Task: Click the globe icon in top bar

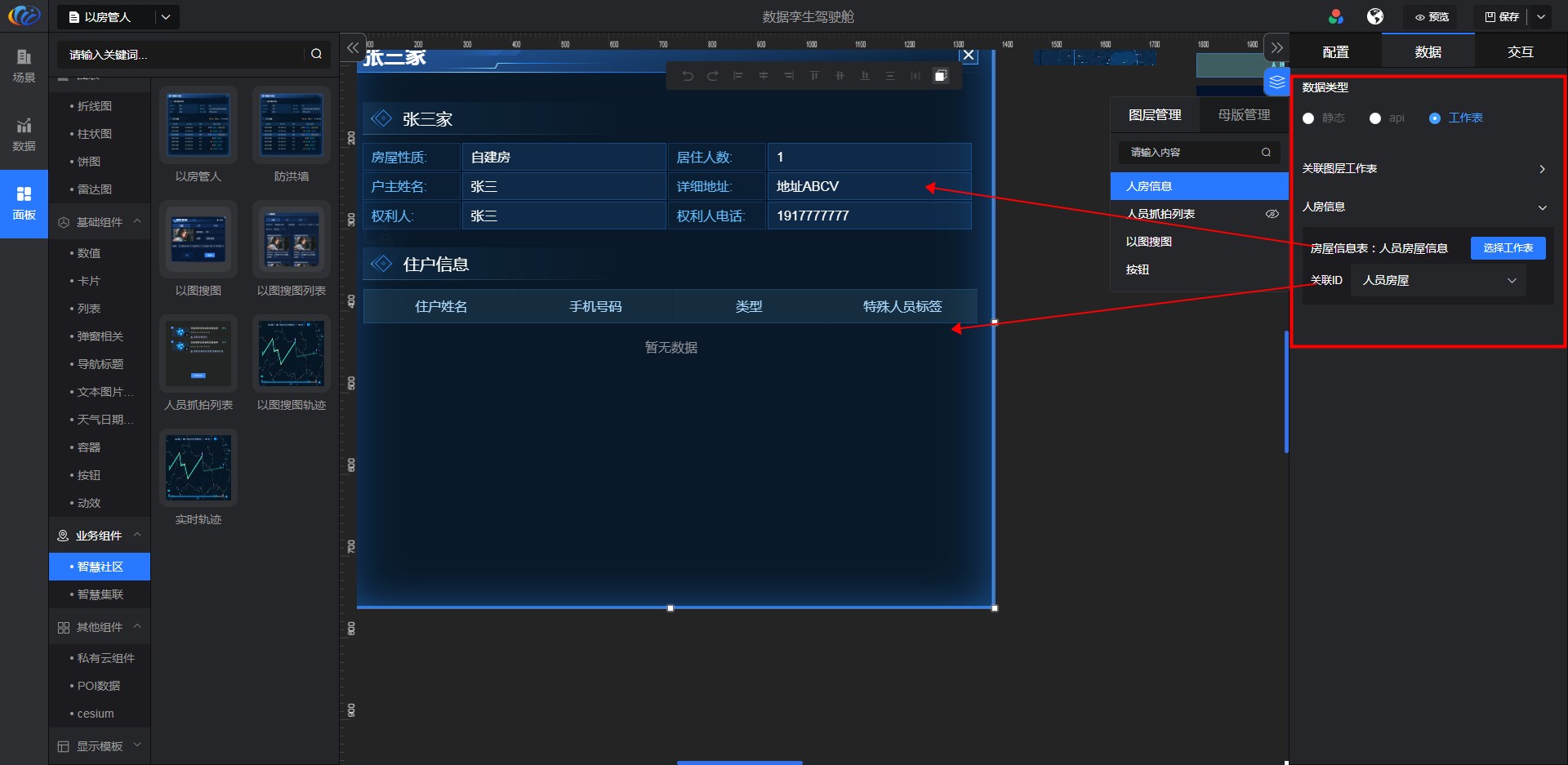Action: (x=1375, y=16)
